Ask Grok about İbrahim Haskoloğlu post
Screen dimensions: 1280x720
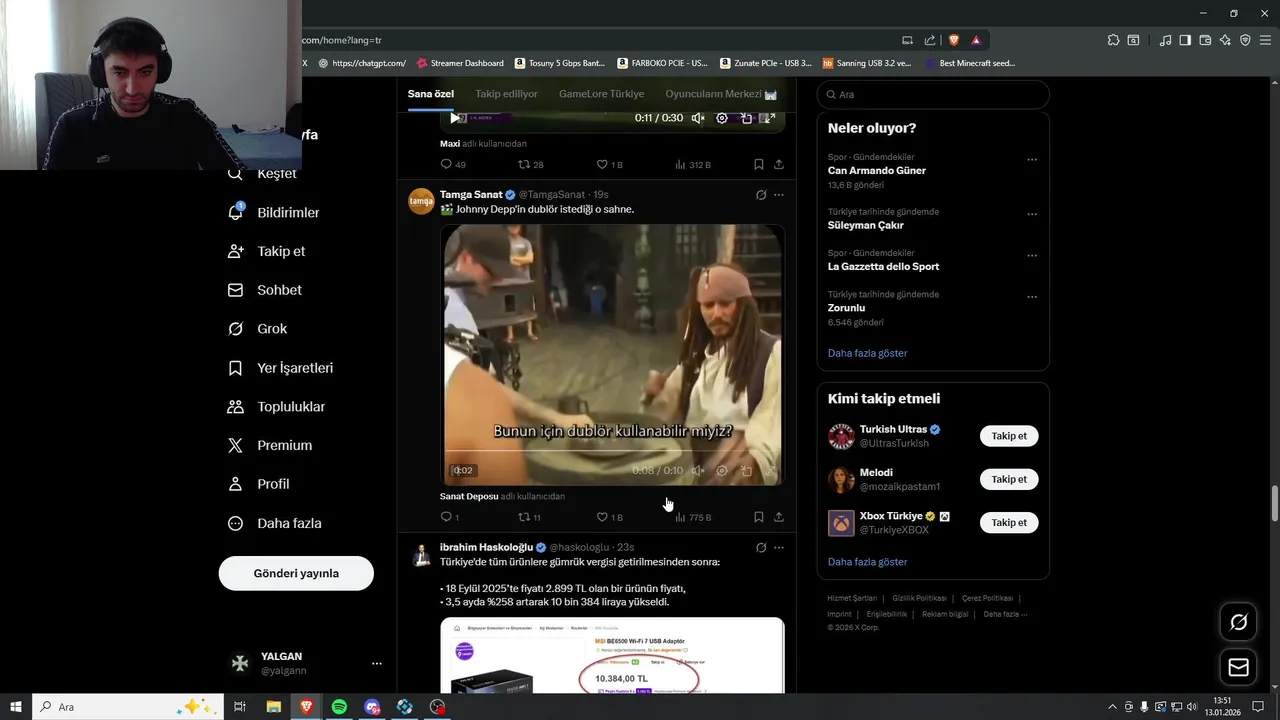click(x=761, y=548)
